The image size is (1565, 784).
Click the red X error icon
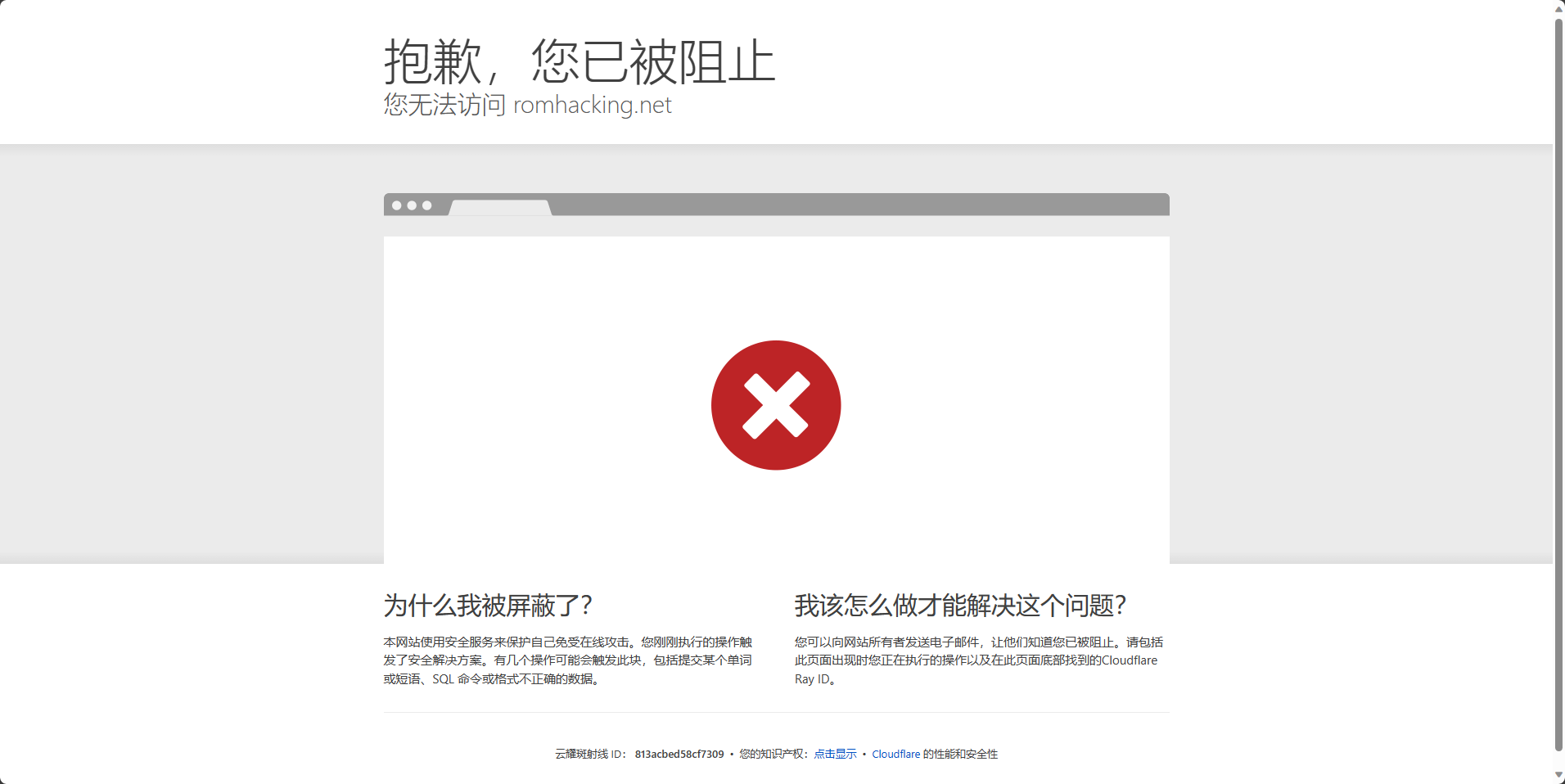(x=776, y=405)
